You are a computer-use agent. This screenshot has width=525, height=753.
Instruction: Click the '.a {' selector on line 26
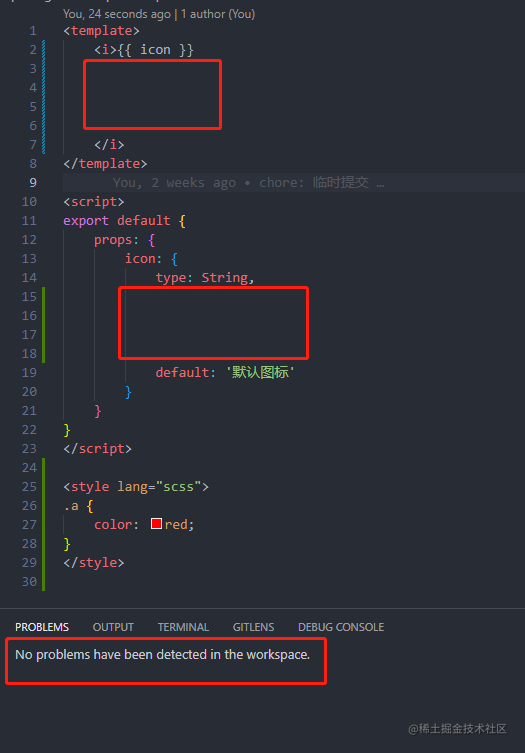(x=78, y=506)
